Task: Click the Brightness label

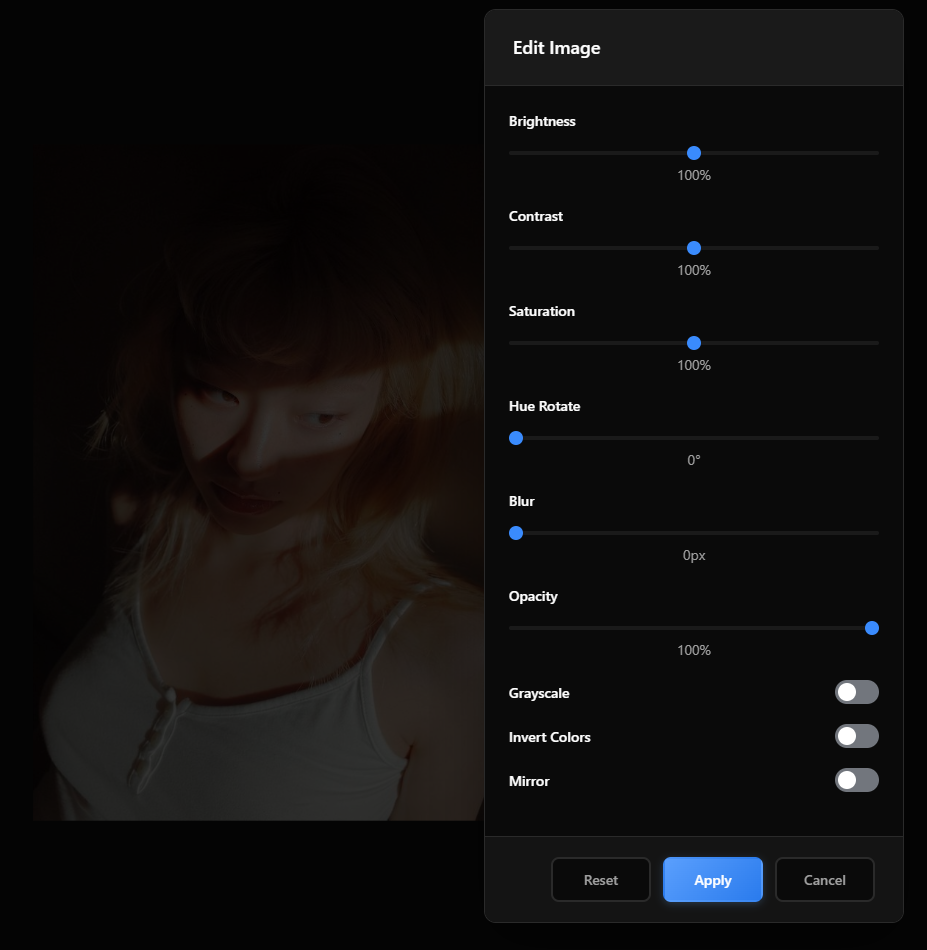Action: click(x=542, y=121)
